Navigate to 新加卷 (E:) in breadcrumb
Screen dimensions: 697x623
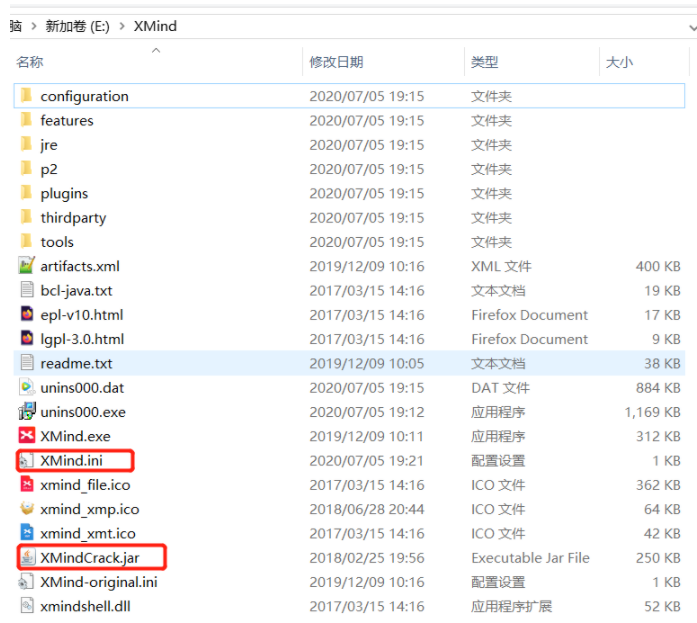(x=77, y=26)
